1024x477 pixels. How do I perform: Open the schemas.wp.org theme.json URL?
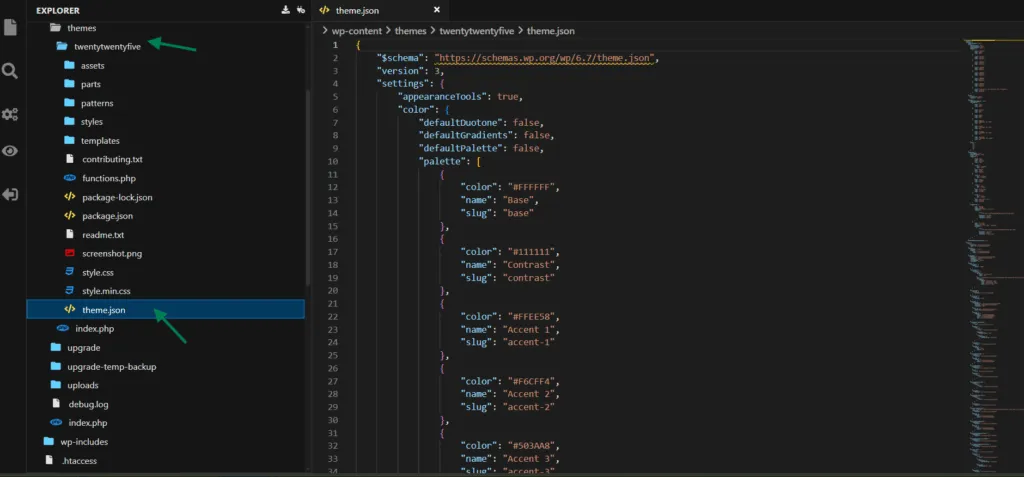coord(545,58)
